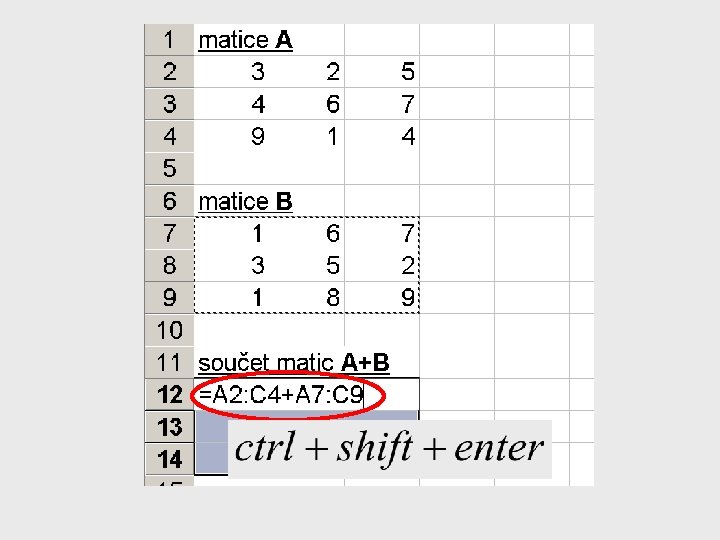
Task: Select first cell with 1 in row 7
Action: (257, 234)
